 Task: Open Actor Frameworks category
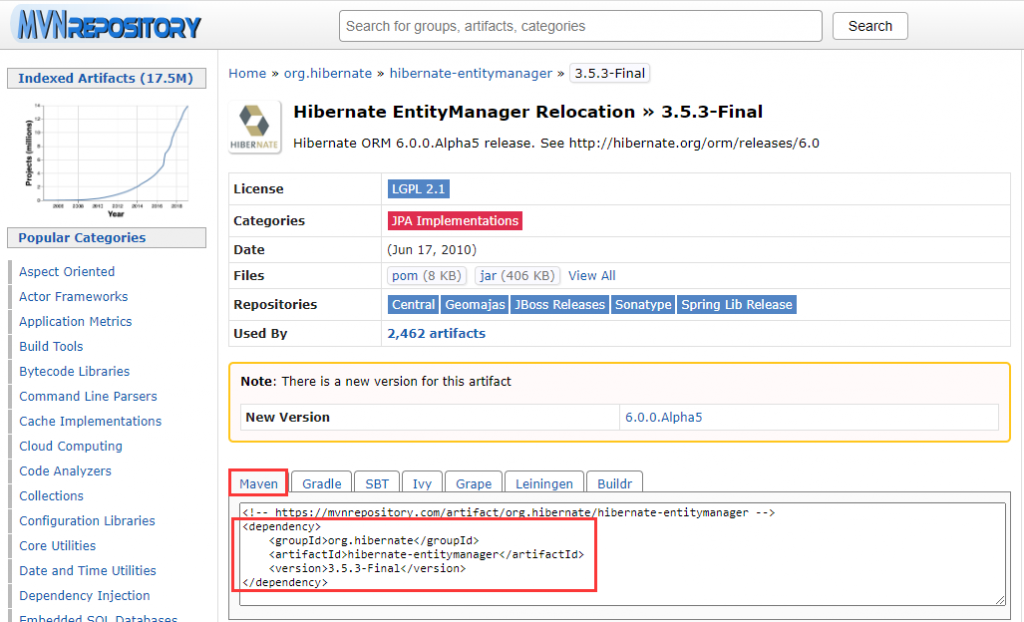point(73,297)
